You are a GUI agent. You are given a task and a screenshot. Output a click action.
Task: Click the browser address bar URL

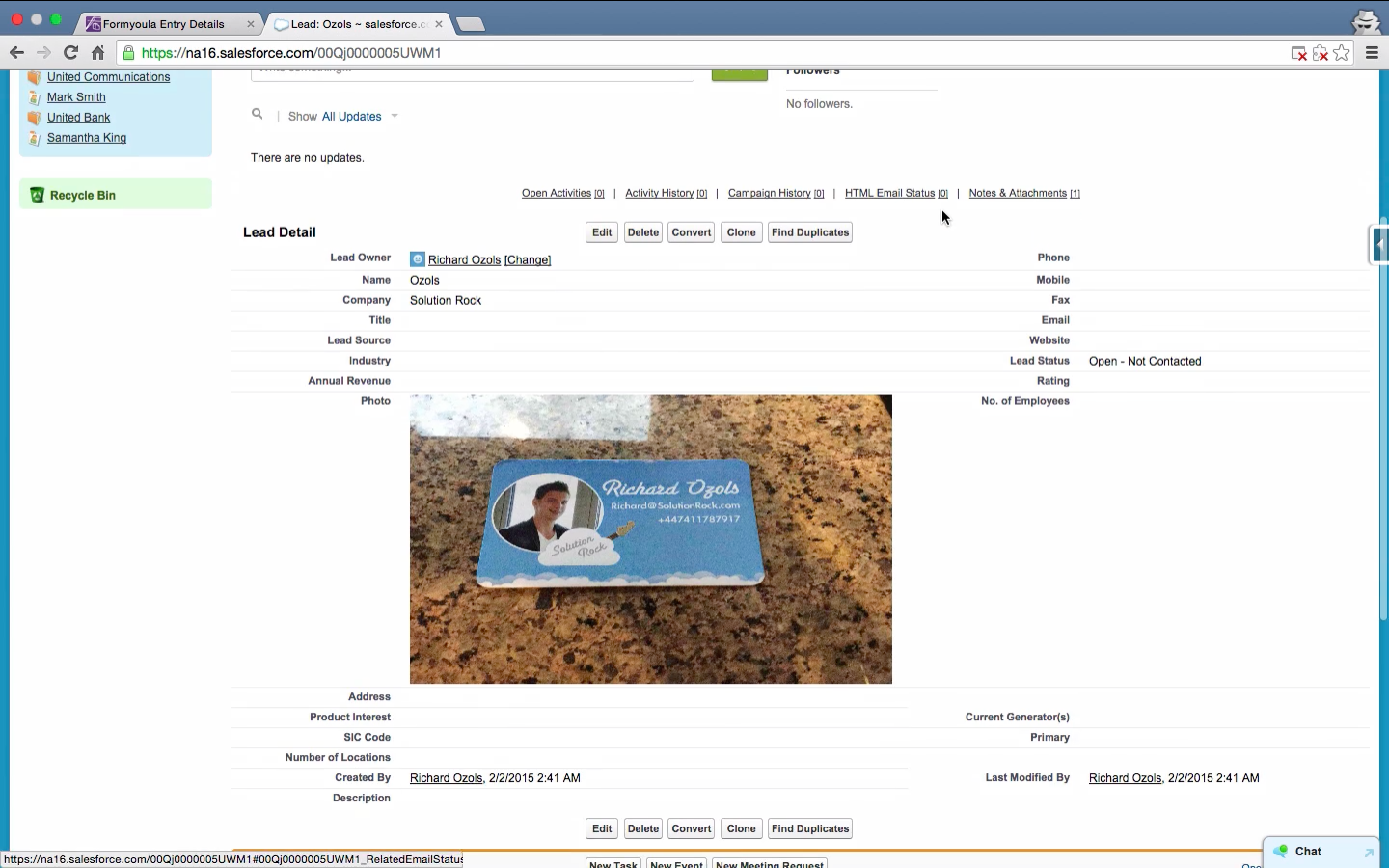tap(291, 53)
